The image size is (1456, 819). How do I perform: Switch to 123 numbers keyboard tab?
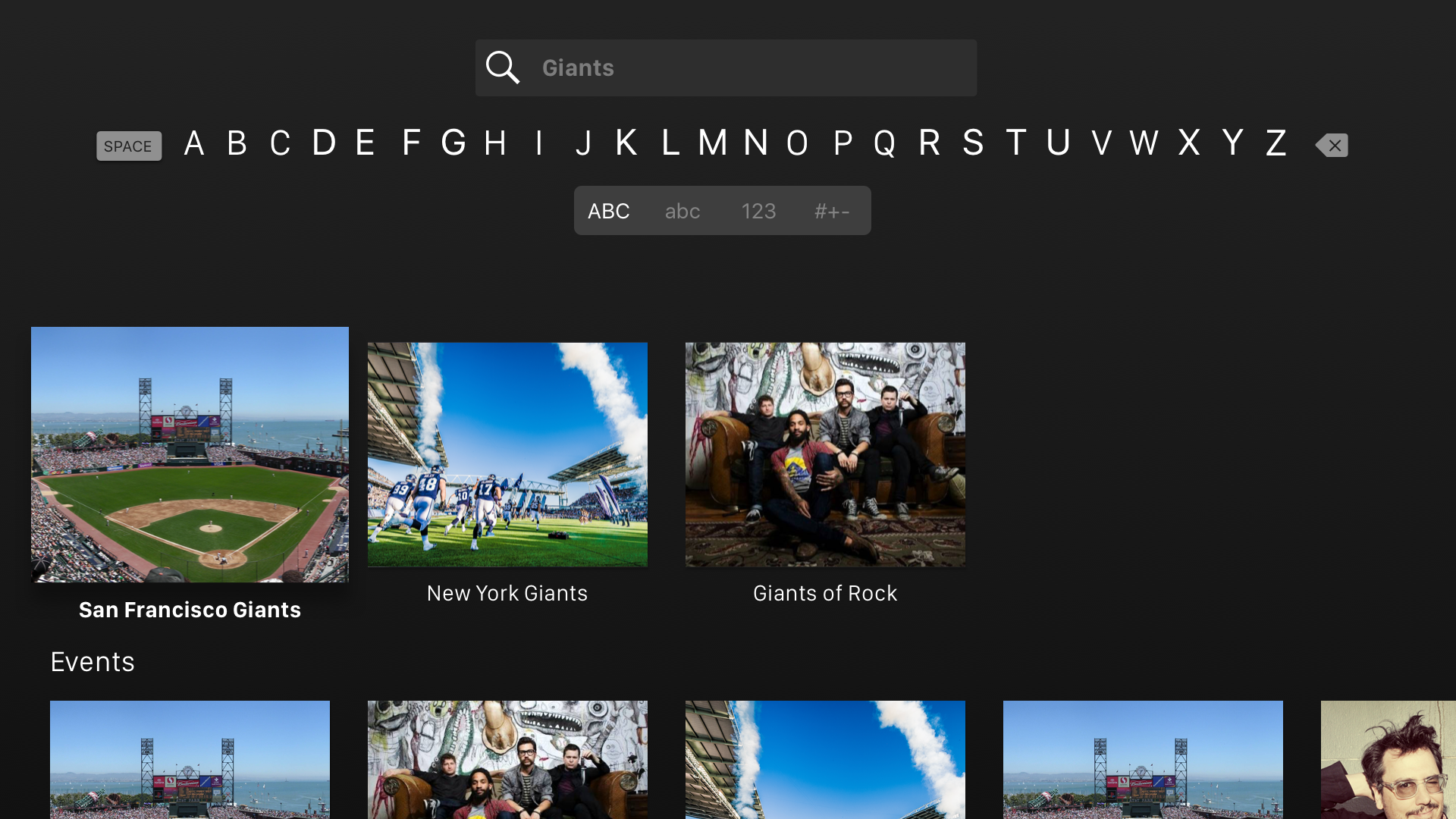click(x=758, y=211)
